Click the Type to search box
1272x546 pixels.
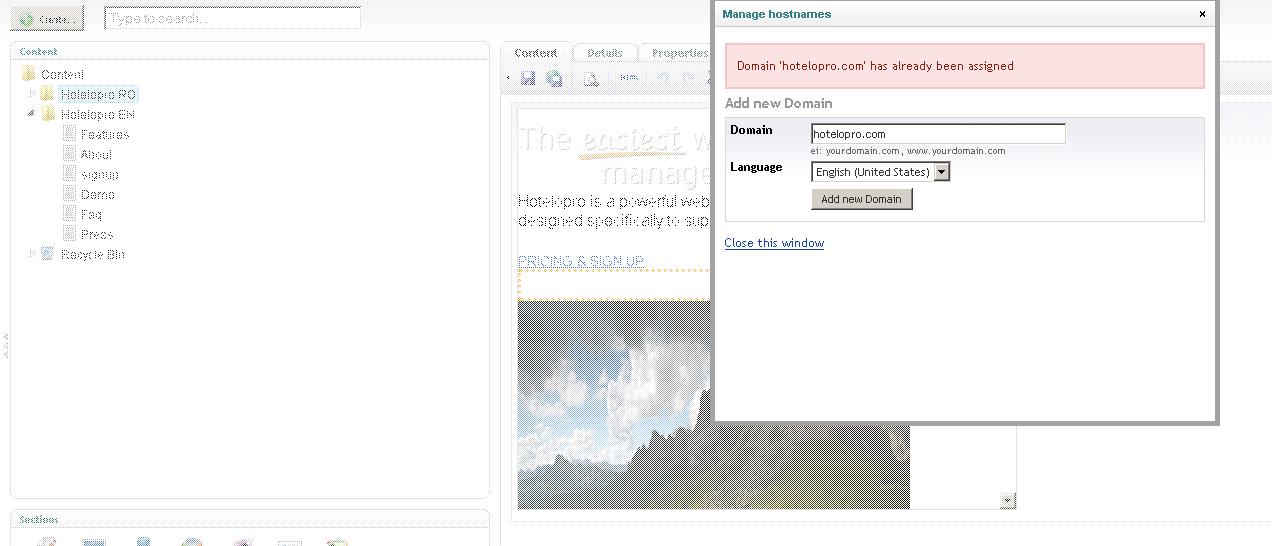coord(232,19)
